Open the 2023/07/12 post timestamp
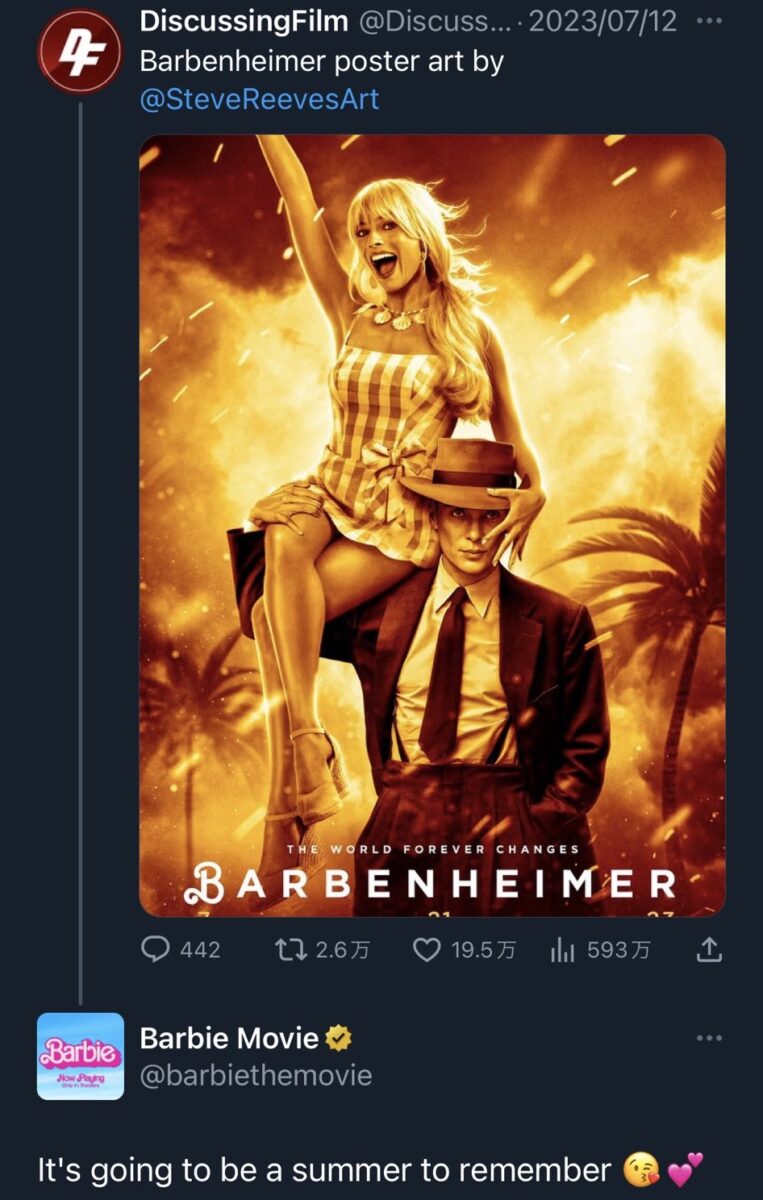 (602, 21)
